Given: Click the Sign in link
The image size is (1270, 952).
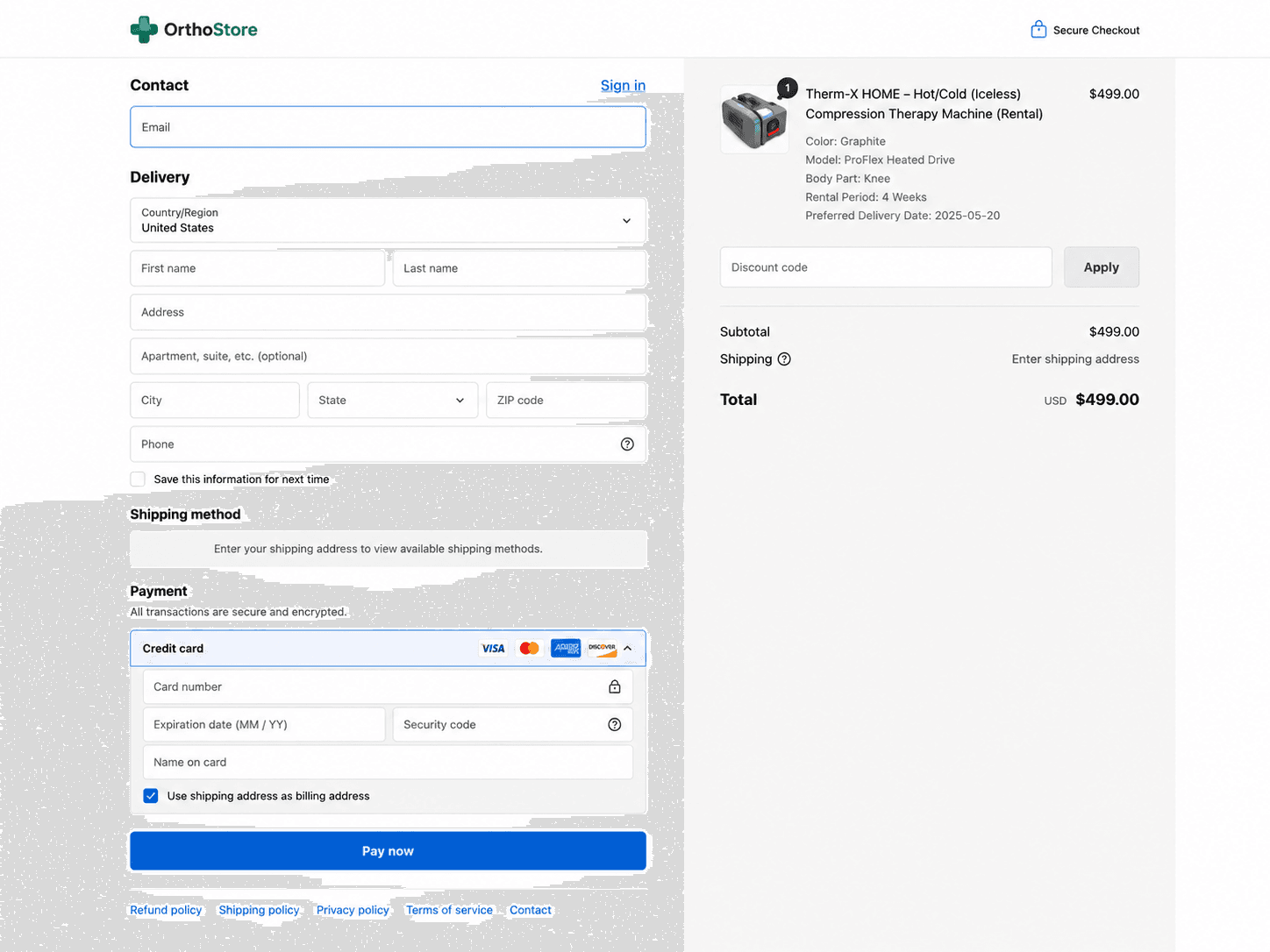Looking at the screenshot, I should pos(623,85).
